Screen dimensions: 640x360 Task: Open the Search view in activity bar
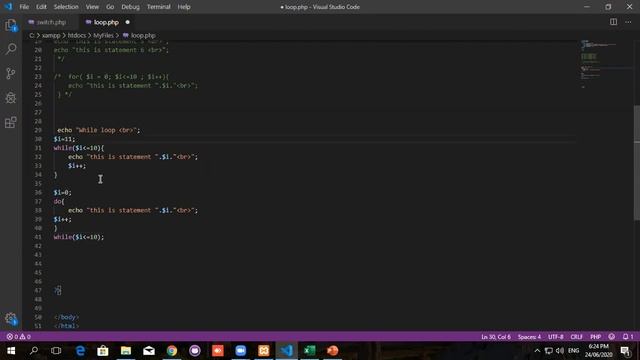(11, 49)
